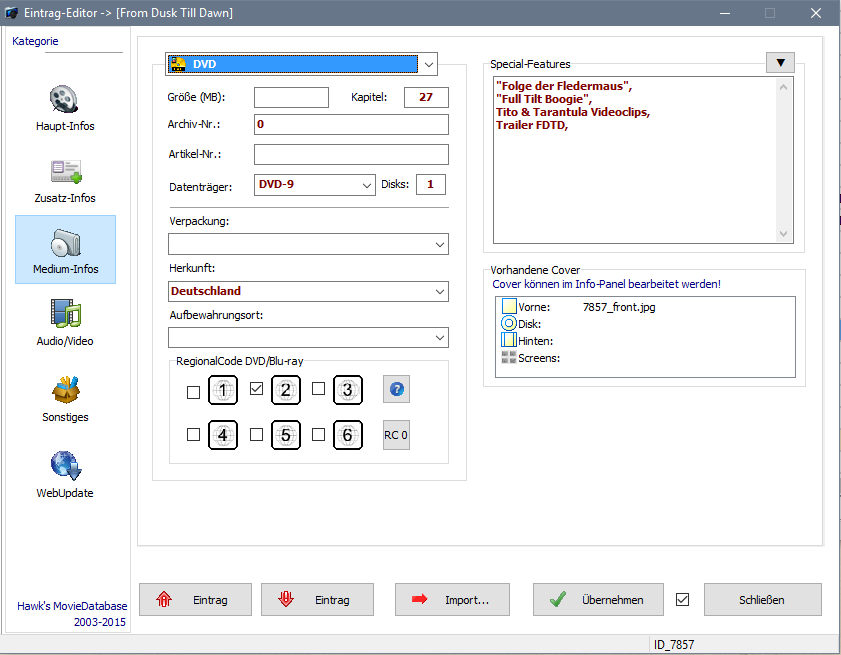Click the RC 0 button
The height and width of the screenshot is (655, 841).
point(396,435)
